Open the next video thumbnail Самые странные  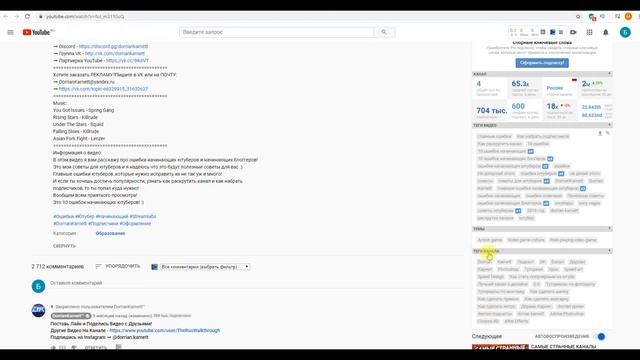(x=500, y=347)
